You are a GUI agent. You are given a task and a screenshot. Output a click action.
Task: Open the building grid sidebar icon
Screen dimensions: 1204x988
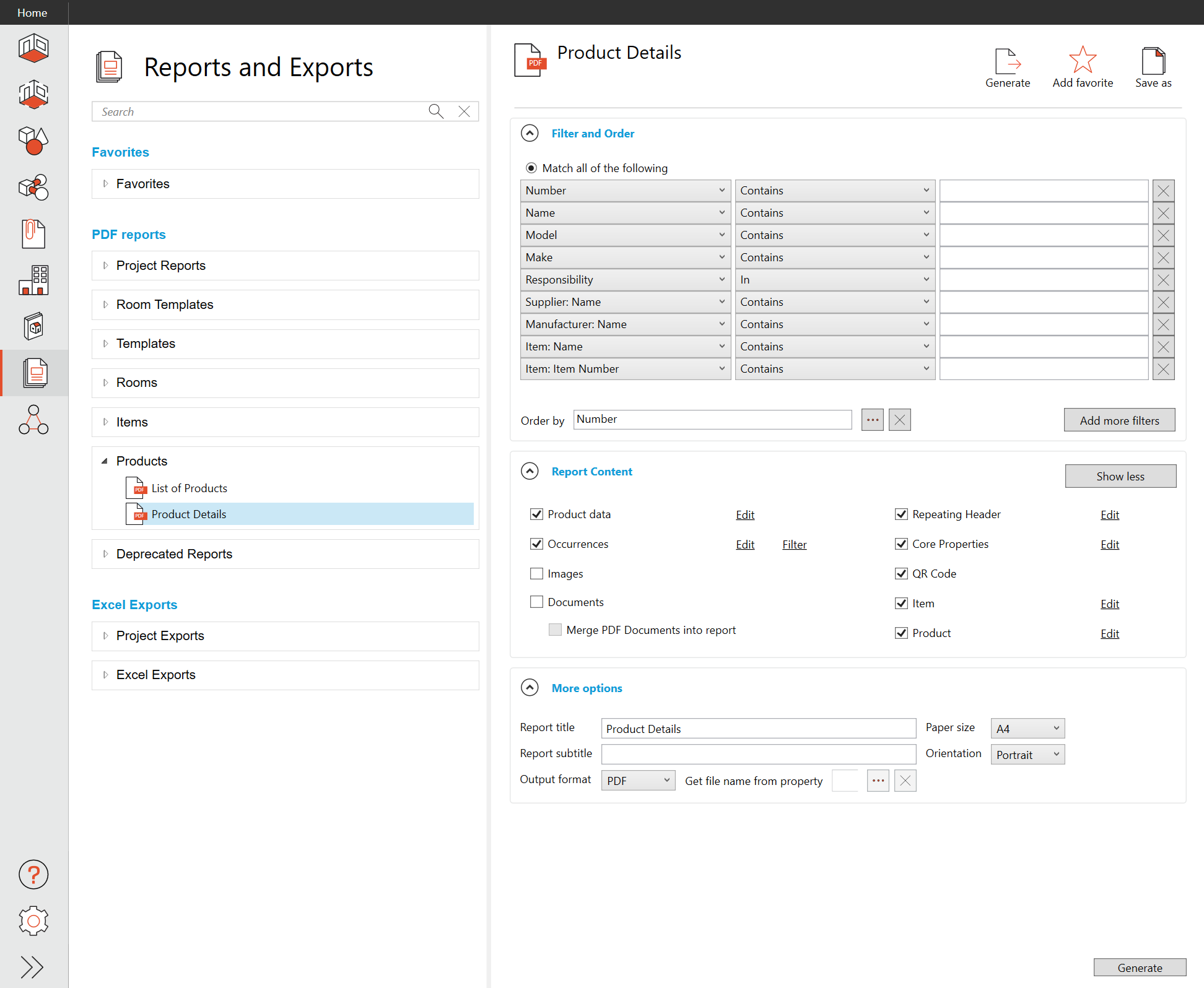coord(33,280)
